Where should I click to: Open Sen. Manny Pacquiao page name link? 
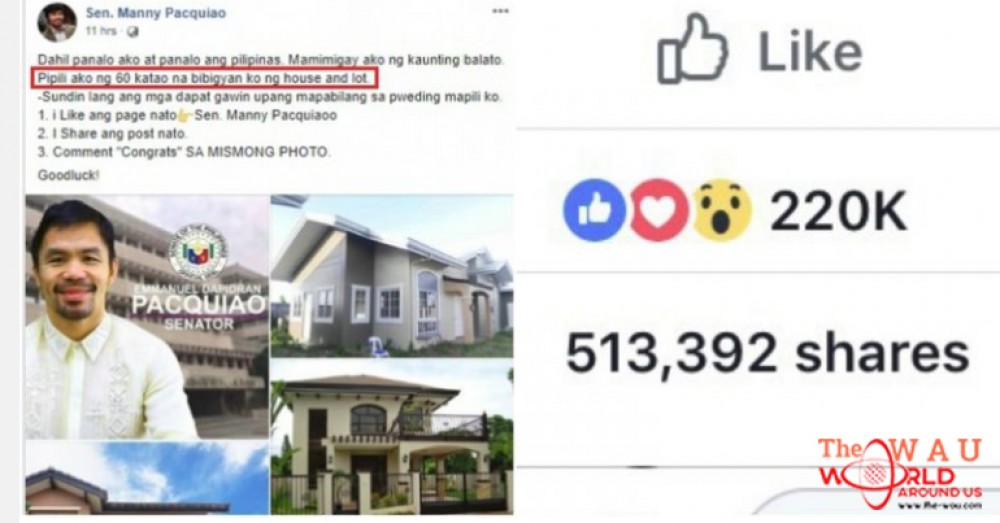[x=156, y=13]
